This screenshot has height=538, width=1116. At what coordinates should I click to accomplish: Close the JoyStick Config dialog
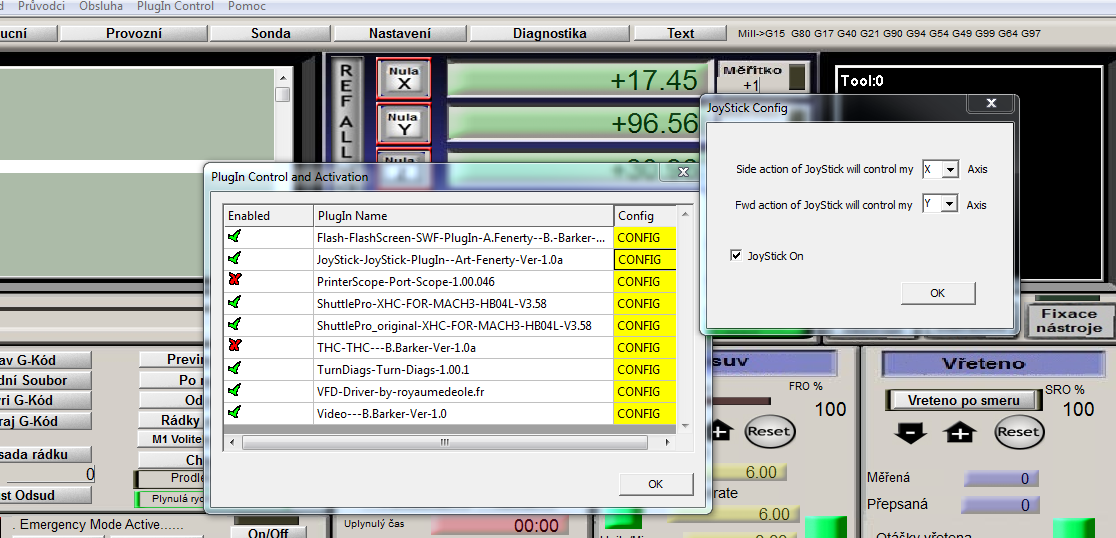coord(990,104)
